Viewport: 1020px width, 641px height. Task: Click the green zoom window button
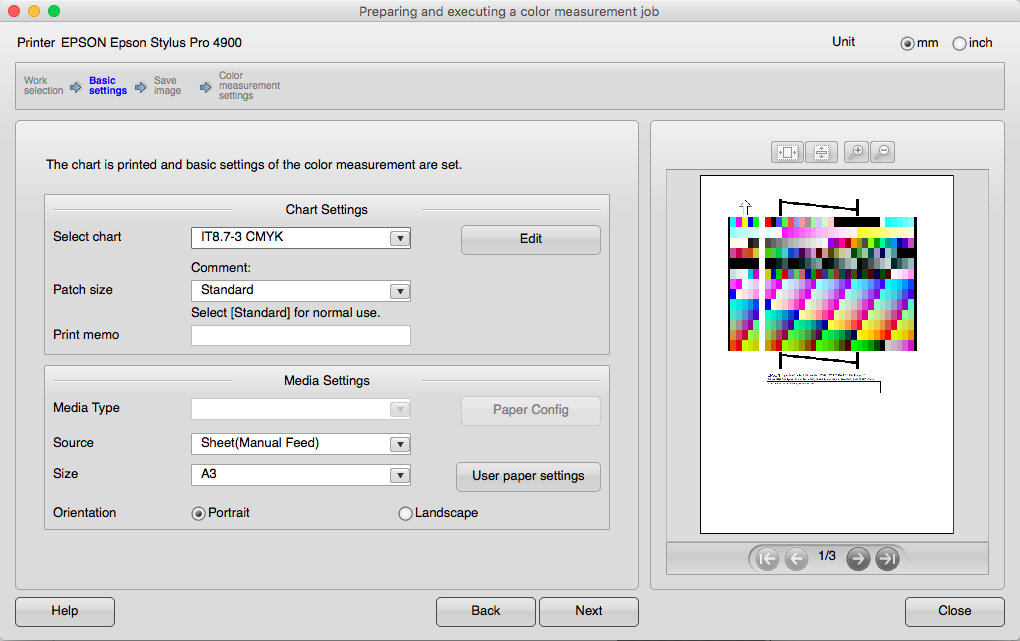point(54,11)
